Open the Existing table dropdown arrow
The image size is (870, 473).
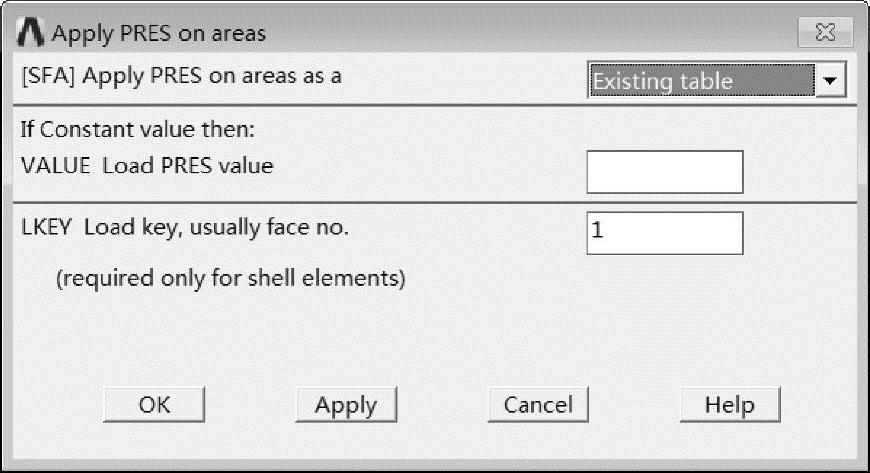(830, 80)
